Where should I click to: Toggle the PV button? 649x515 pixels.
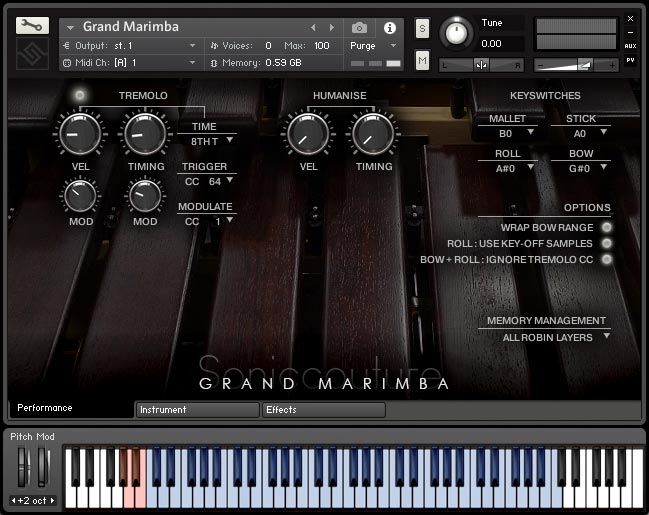[630, 60]
